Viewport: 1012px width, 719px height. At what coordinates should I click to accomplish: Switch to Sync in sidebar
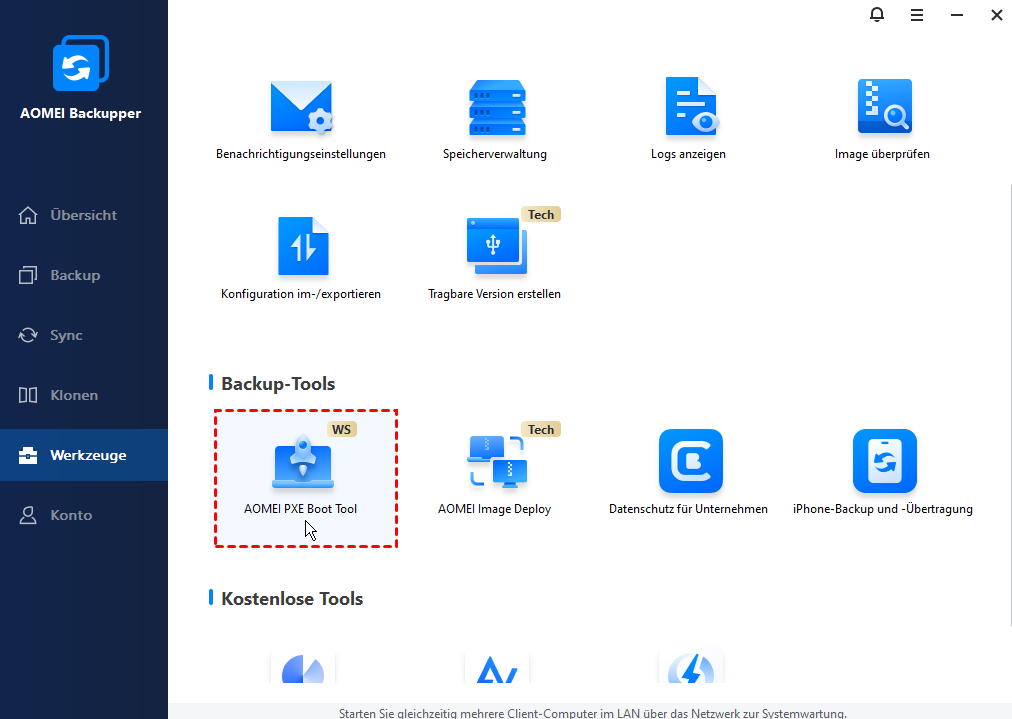[x=84, y=335]
